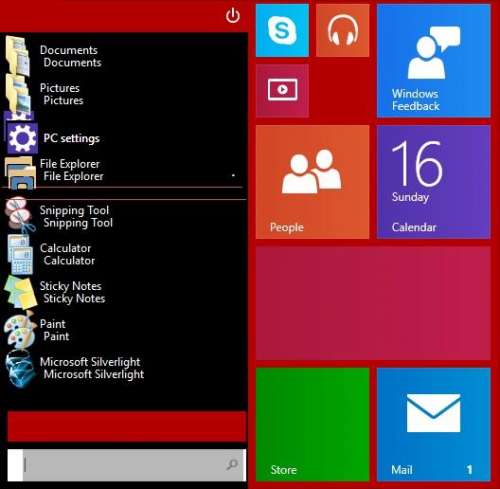Click the Documents folder icon
The height and width of the screenshot is (489, 500).
tap(18, 56)
